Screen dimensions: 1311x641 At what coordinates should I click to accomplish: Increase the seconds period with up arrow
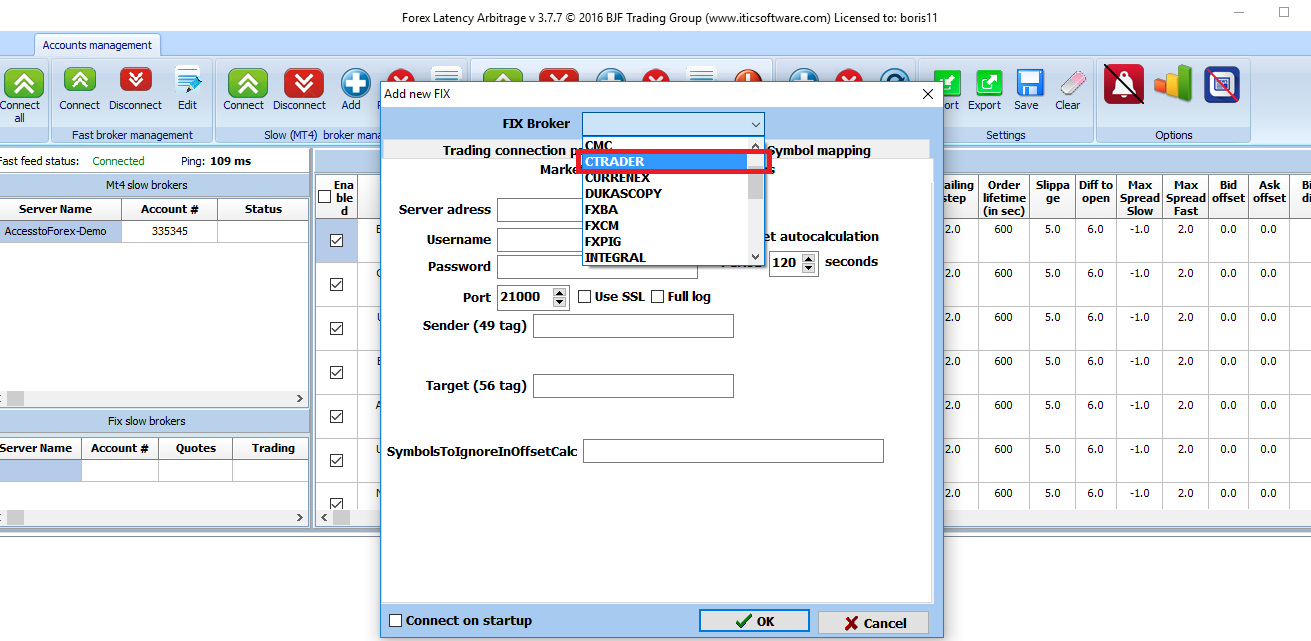point(810,257)
